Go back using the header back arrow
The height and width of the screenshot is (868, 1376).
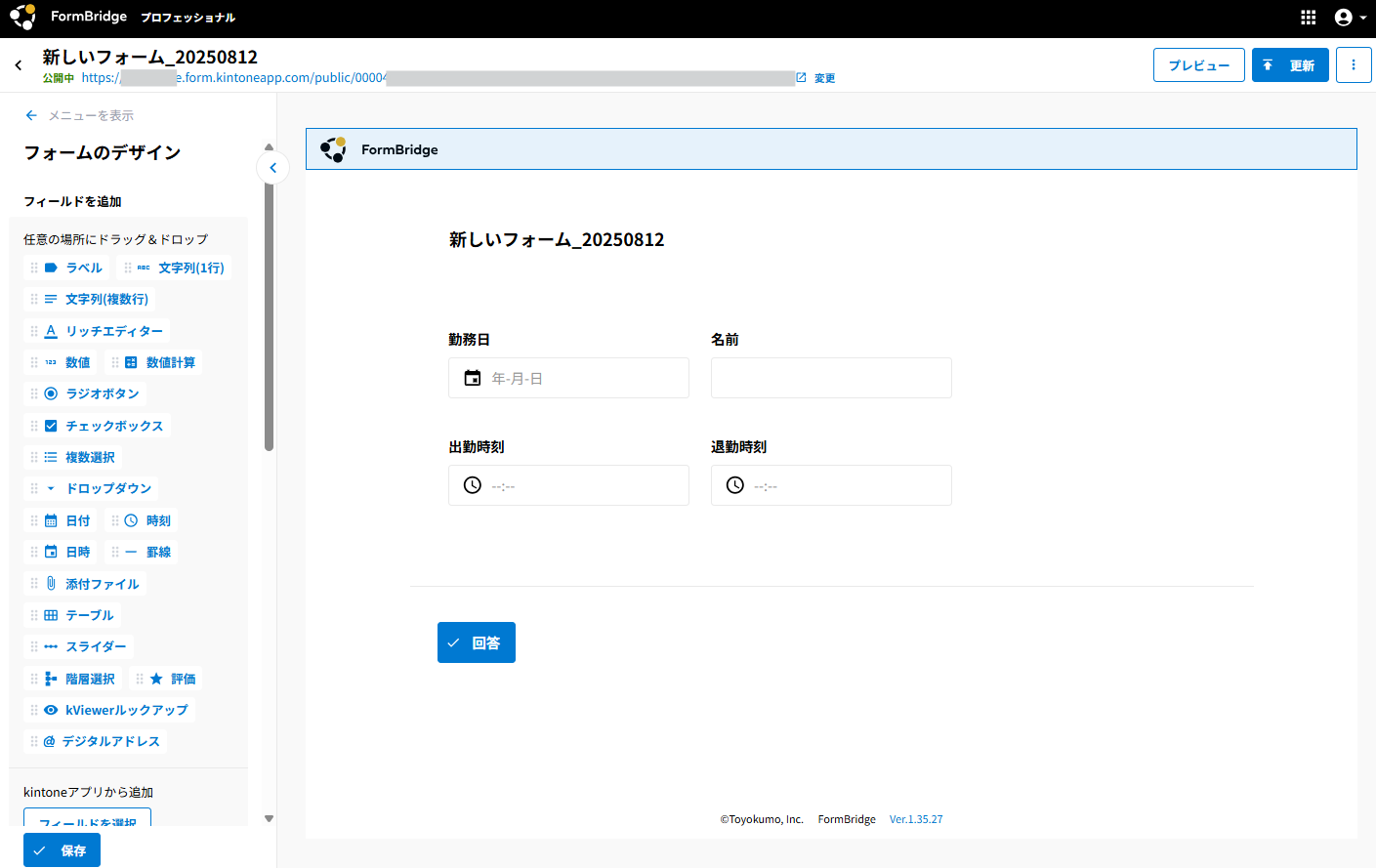pyautogui.click(x=19, y=65)
